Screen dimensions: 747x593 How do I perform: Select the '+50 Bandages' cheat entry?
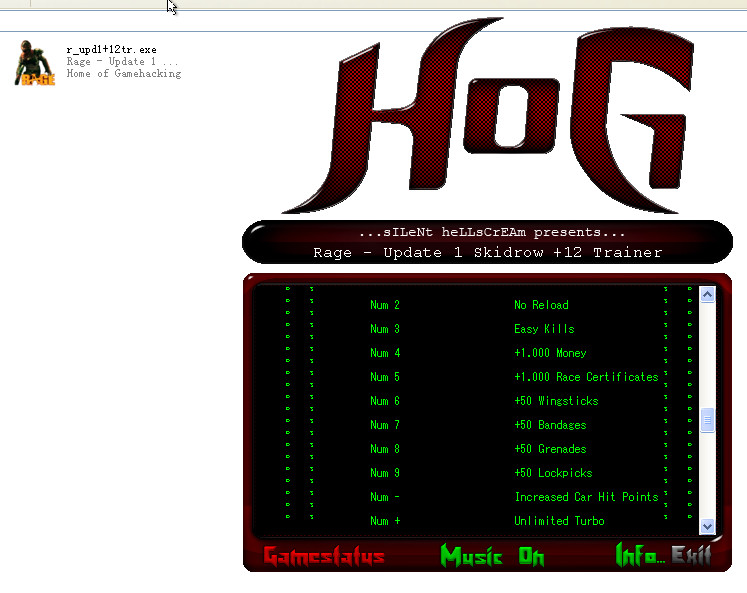pos(550,425)
